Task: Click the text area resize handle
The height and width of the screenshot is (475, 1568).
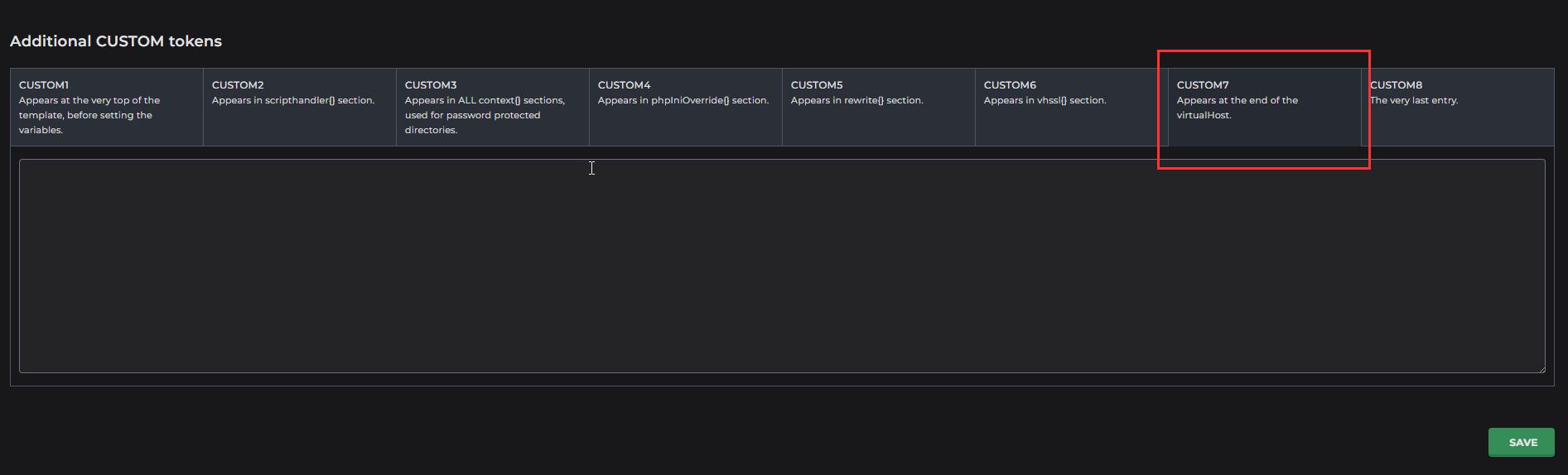Action: point(1541,368)
